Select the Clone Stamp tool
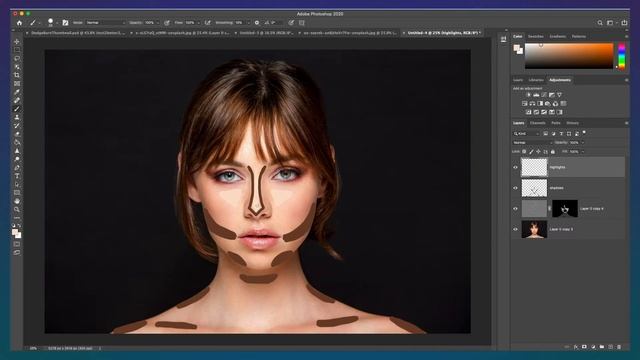640x360 pixels. (17, 117)
